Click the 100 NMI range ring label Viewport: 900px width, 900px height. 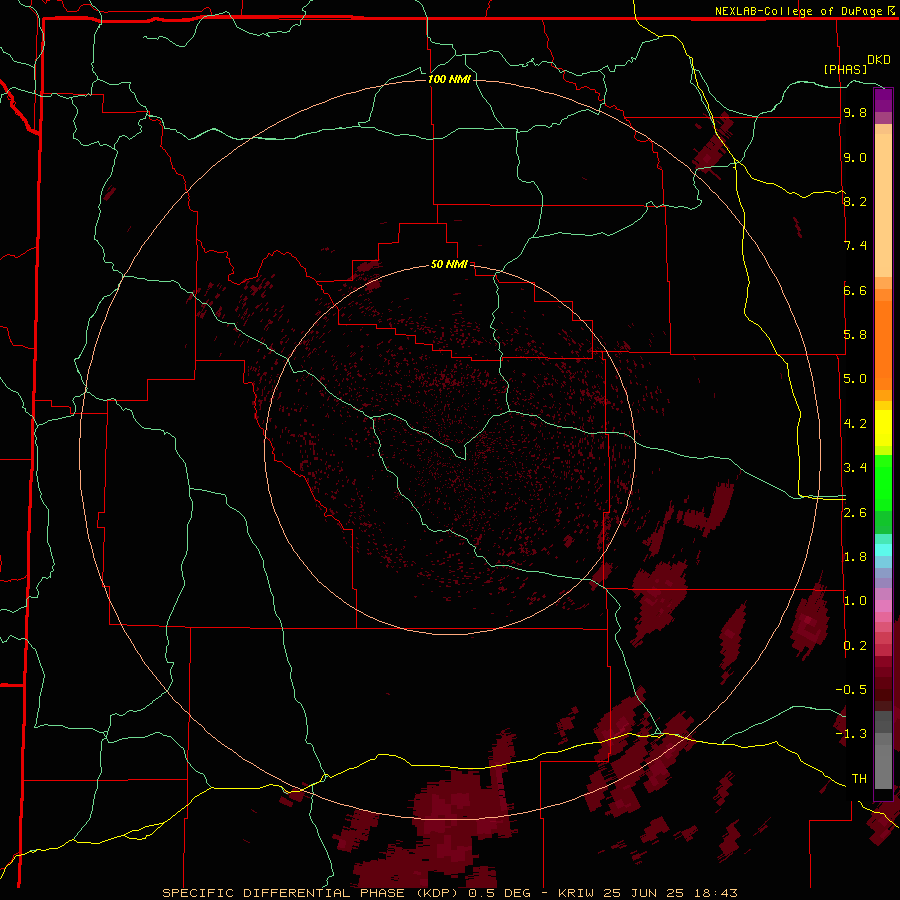pyautogui.click(x=449, y=79)
